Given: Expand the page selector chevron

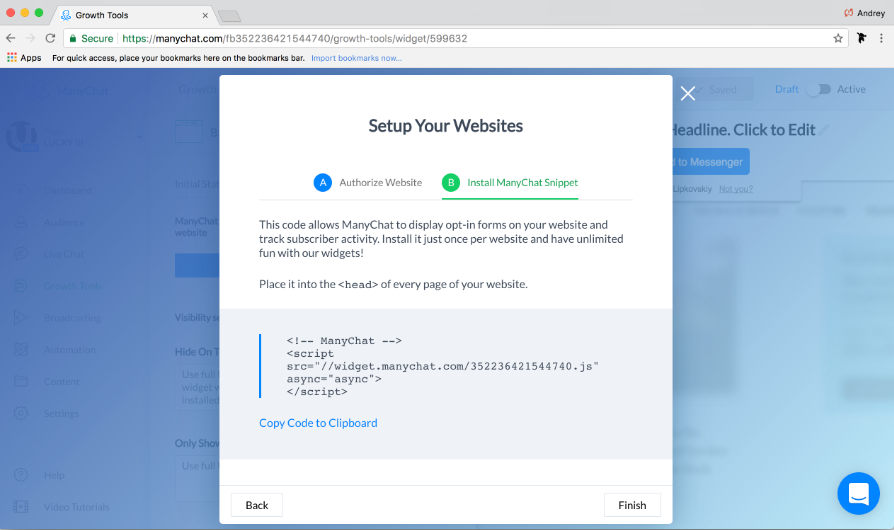Looking at the screenshot, I should coord(140,137).
